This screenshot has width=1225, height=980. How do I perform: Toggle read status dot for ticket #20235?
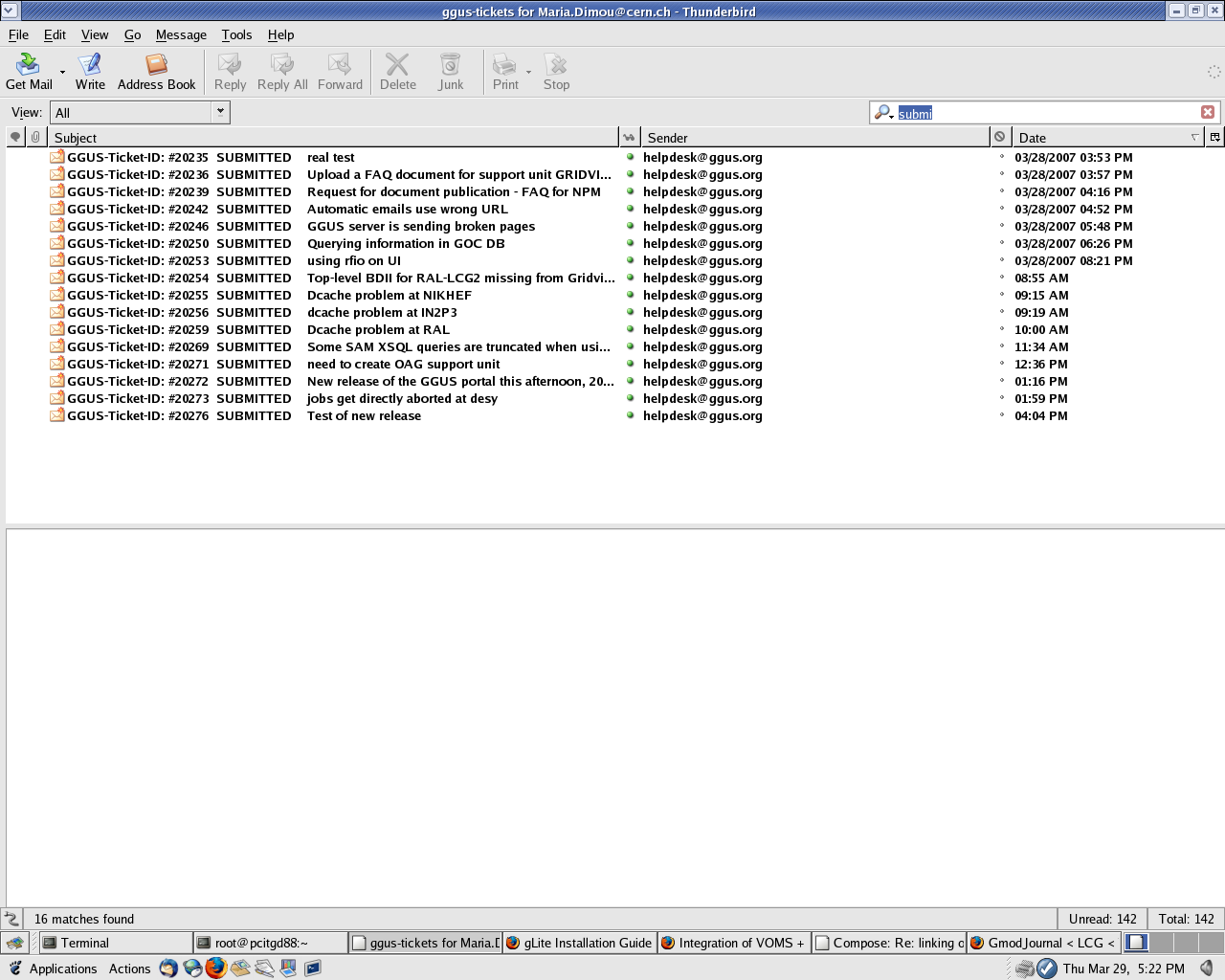point(631,157)
